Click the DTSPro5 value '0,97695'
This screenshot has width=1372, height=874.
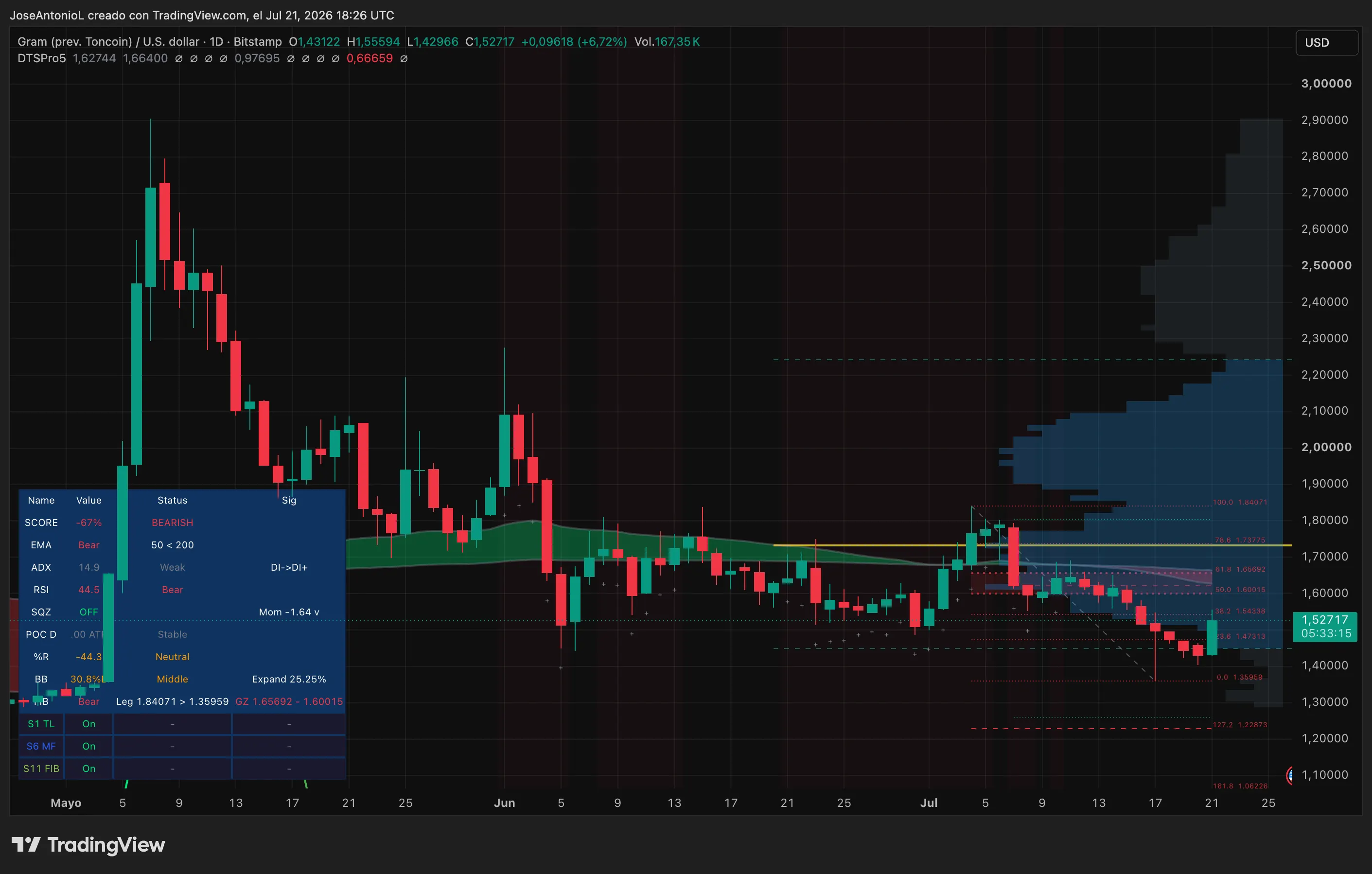click(257, 58)
